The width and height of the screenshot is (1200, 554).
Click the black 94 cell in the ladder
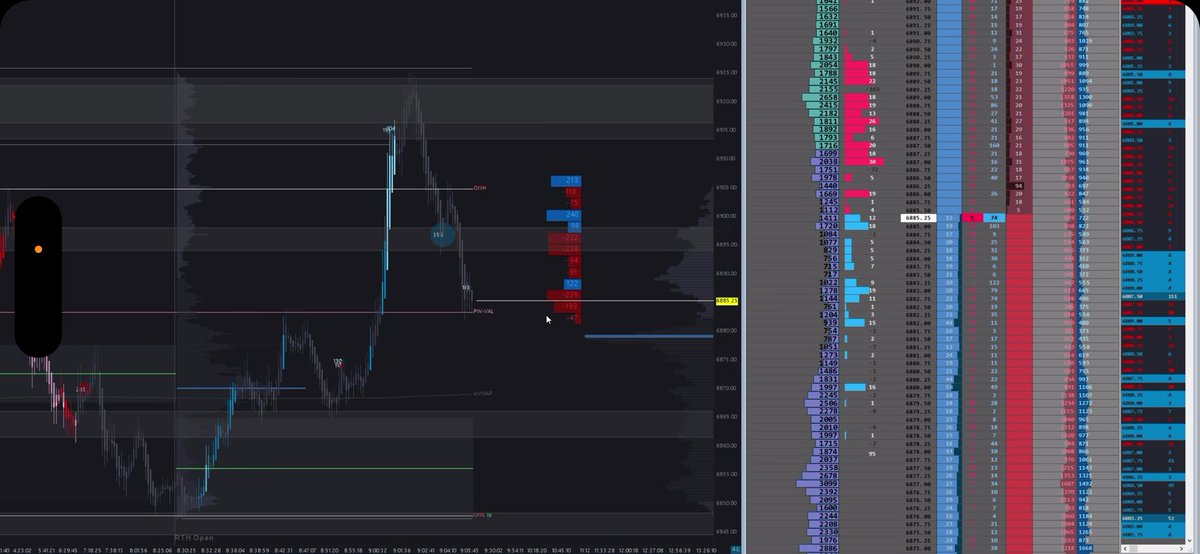coord(1019,186)
